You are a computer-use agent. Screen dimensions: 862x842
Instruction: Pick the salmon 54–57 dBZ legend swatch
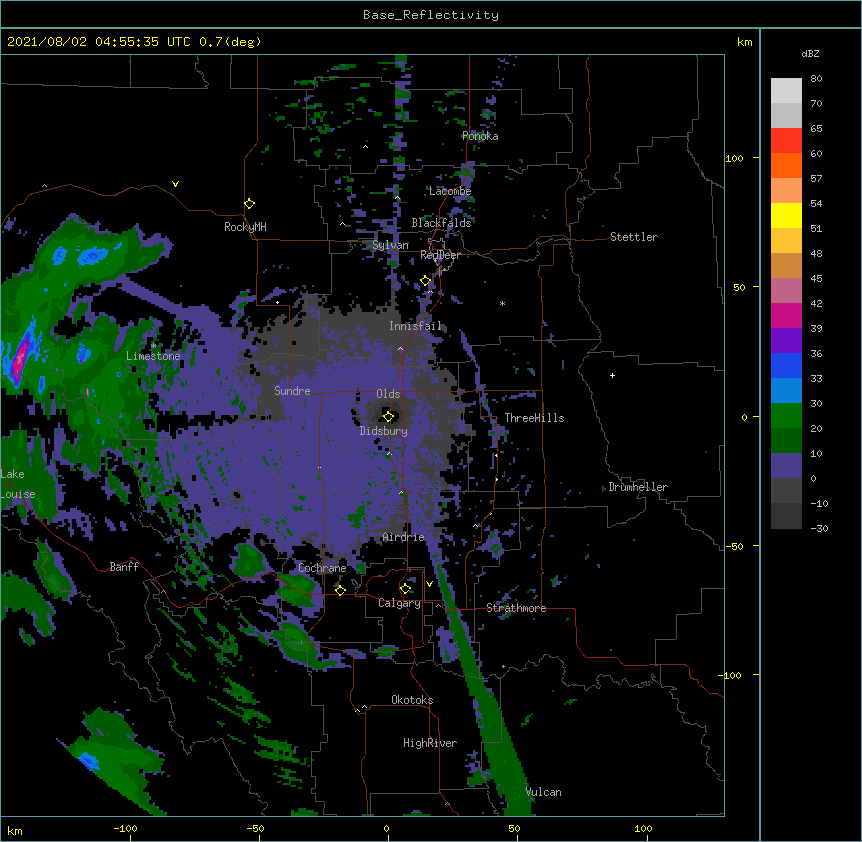786,191
